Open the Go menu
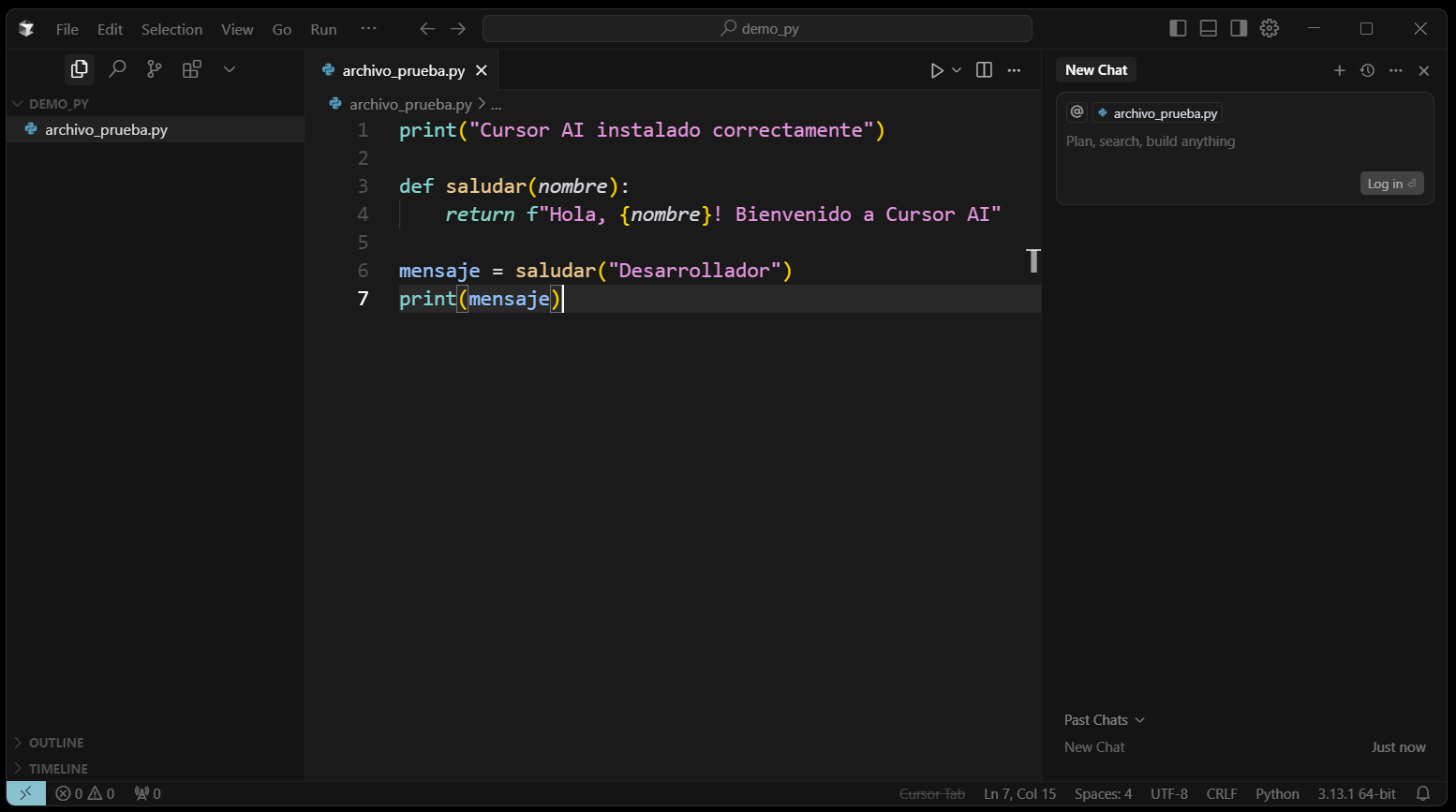 [x=282, y=29]
